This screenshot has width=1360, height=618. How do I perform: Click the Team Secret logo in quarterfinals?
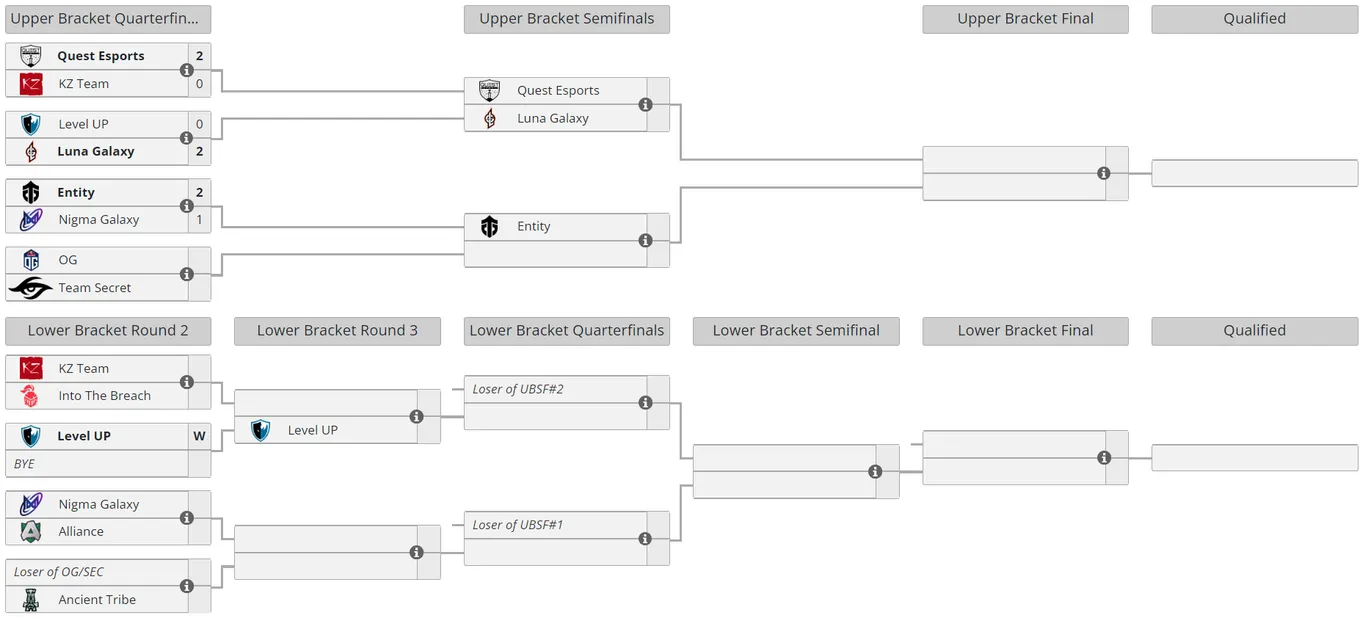click(x=30, y=288)
